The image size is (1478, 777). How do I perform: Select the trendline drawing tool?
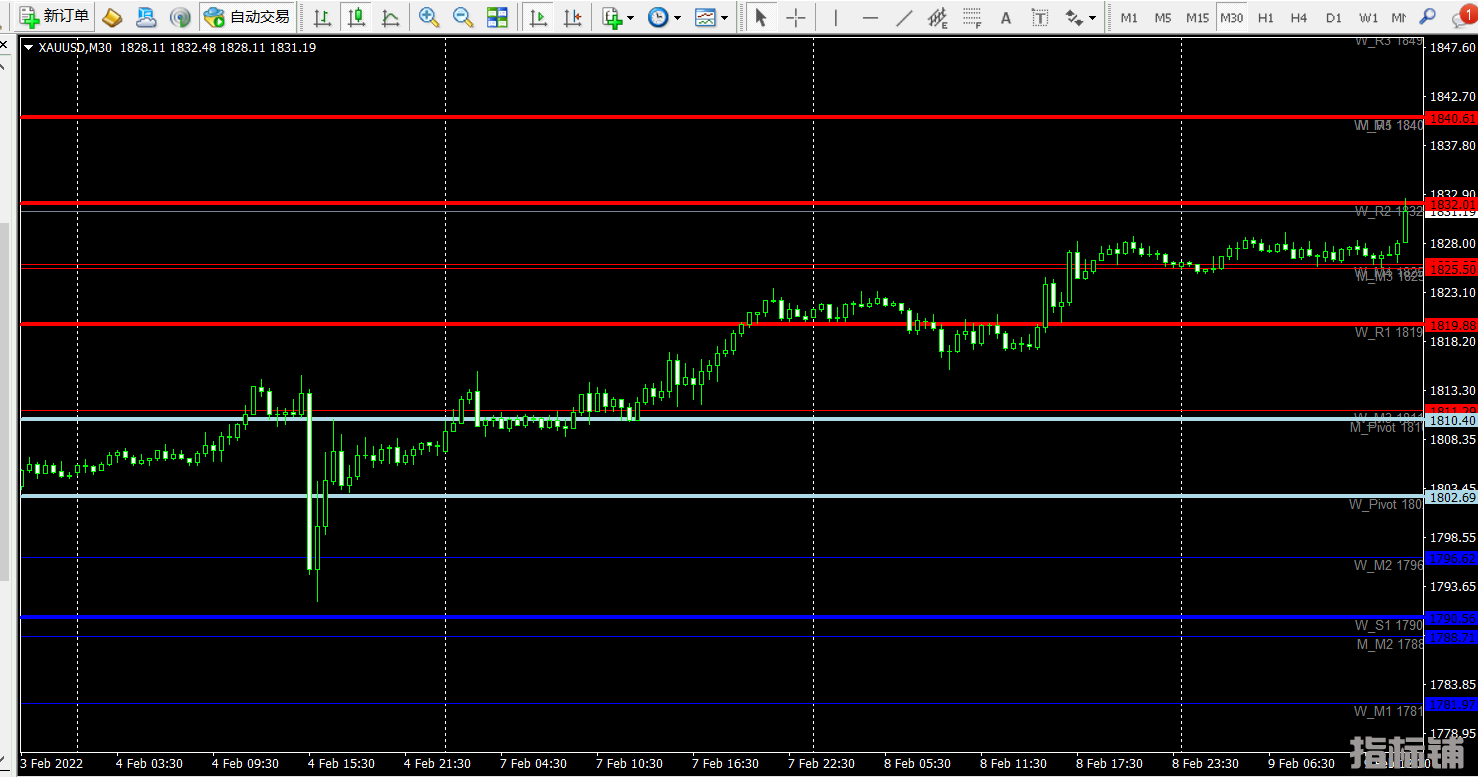(x=904, y=17)
